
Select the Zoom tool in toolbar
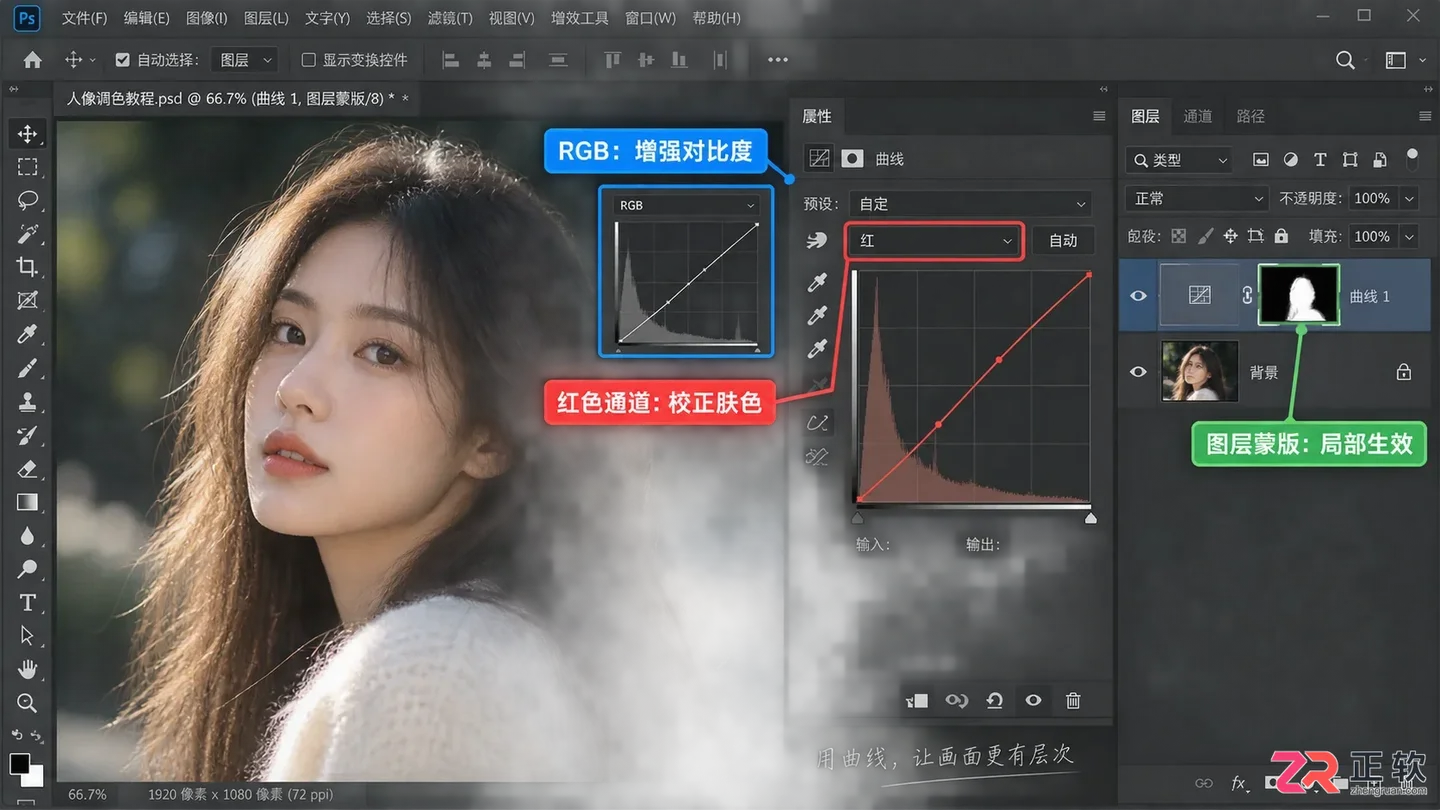point(27,703)
